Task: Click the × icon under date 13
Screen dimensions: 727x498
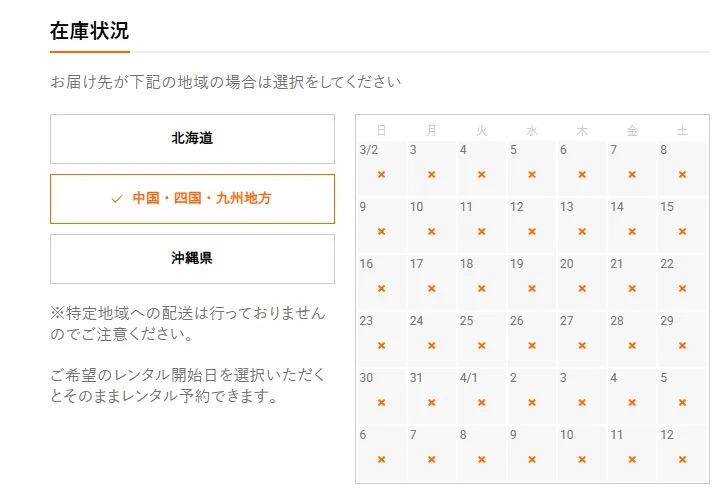Action: coord(582,232)
